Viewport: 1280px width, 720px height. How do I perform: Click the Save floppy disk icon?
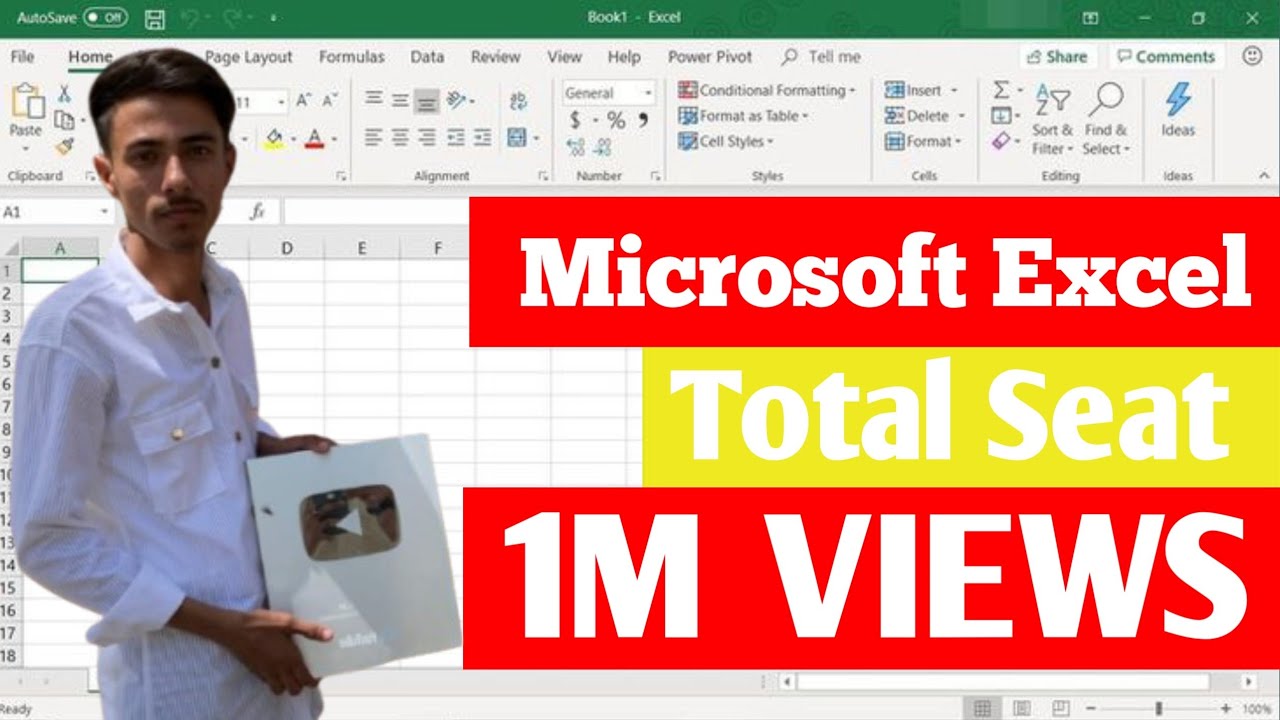(155, 18)
